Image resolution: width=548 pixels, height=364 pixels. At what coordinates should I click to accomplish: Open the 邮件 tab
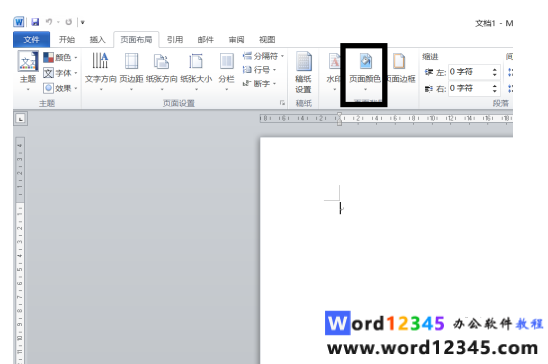click(x=206, y=39)
